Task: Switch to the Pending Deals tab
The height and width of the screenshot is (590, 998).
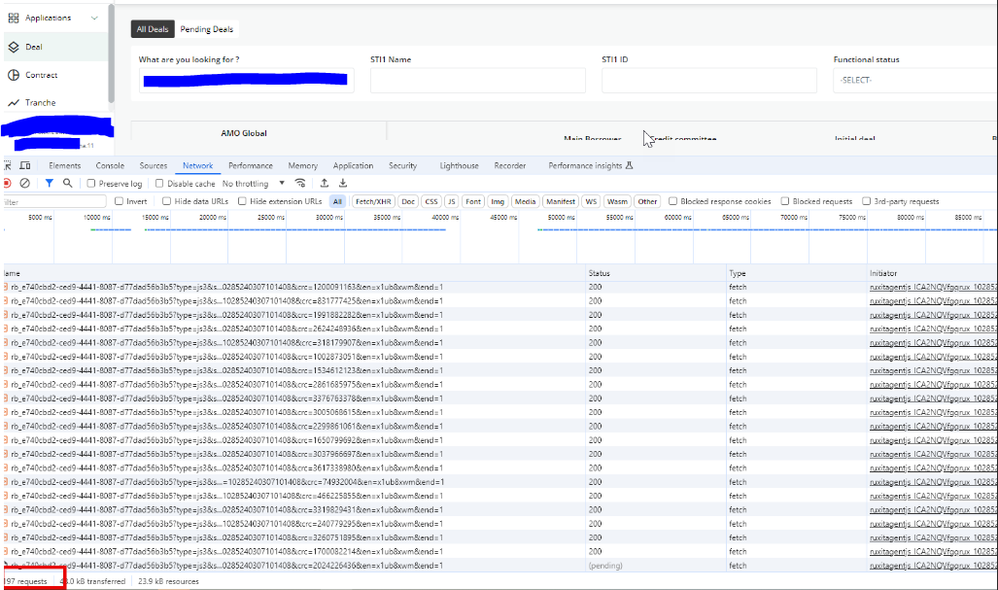Action: 207,29
